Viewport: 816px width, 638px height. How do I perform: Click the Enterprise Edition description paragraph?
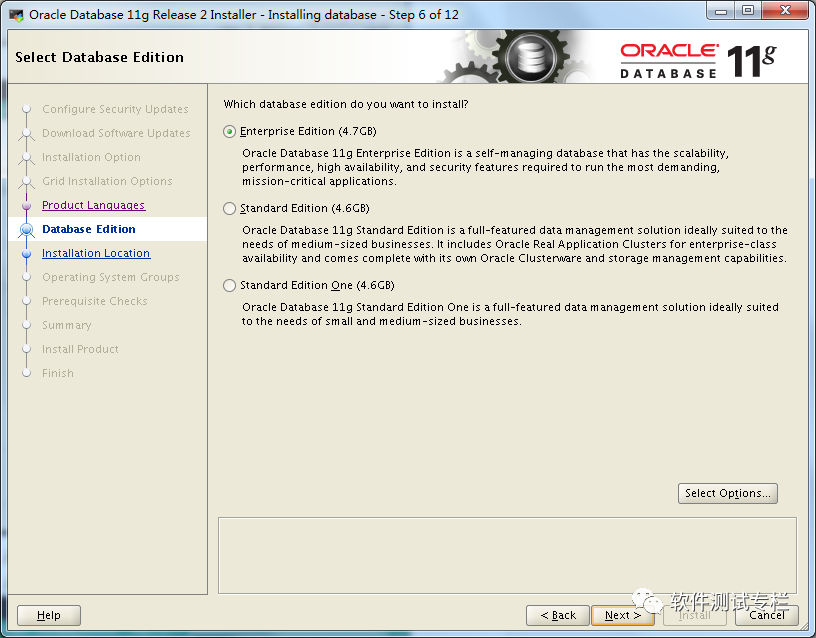click(x=485, y=167)
